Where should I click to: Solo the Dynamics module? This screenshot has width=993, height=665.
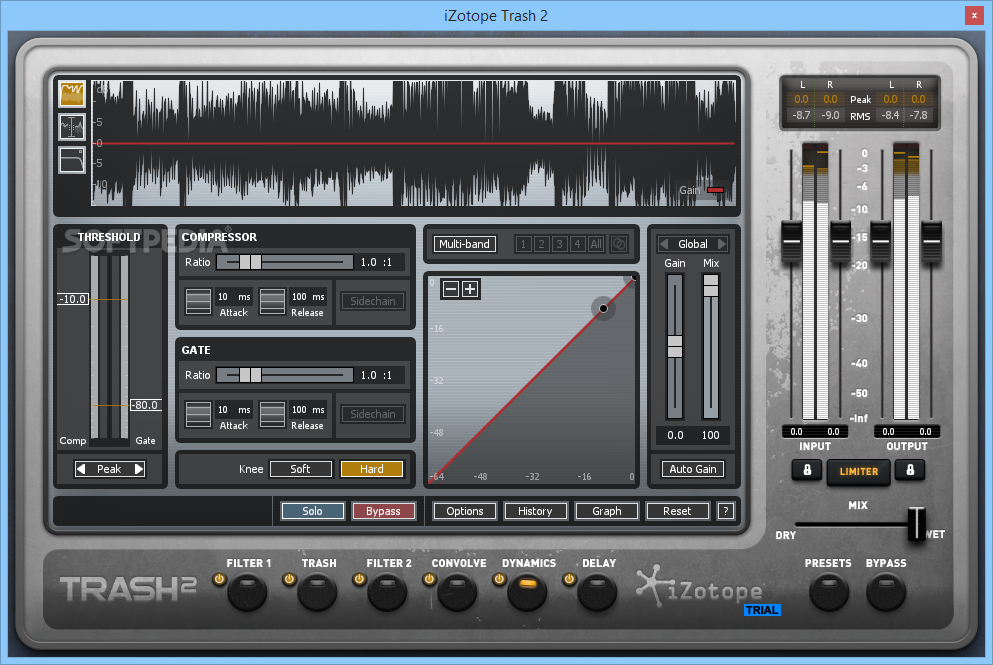point(312,511)
